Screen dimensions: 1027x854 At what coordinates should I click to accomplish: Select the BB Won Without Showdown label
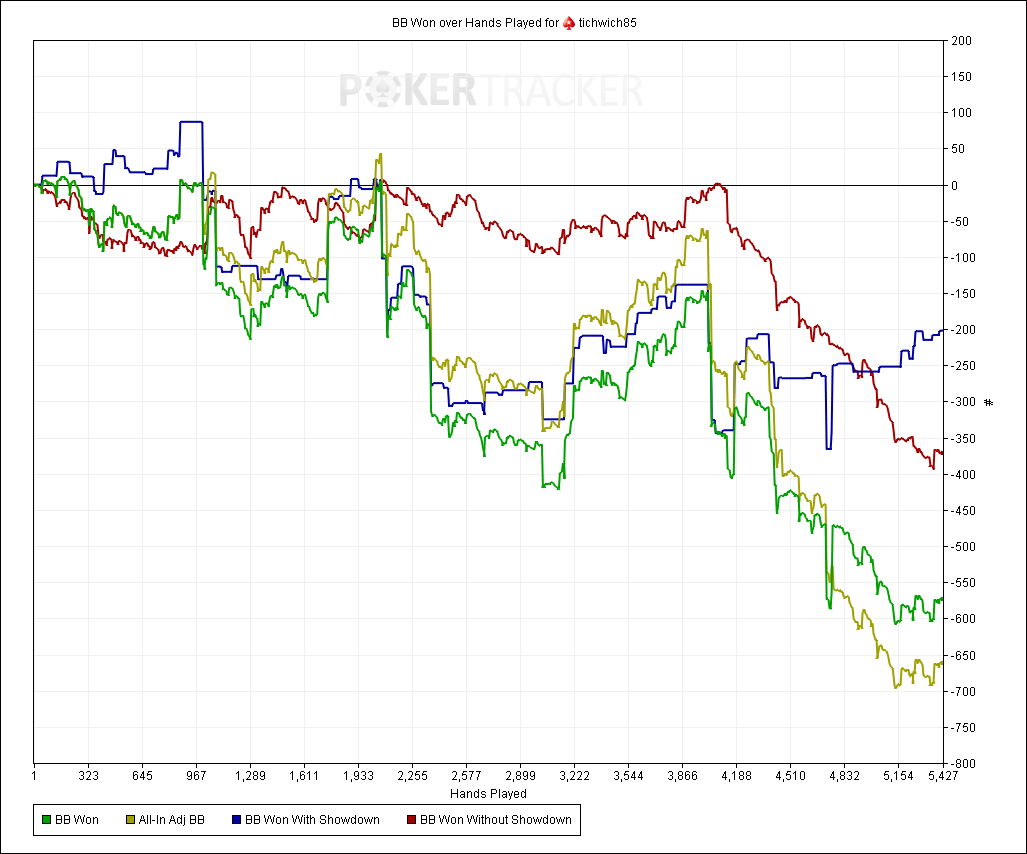point(496,820)
